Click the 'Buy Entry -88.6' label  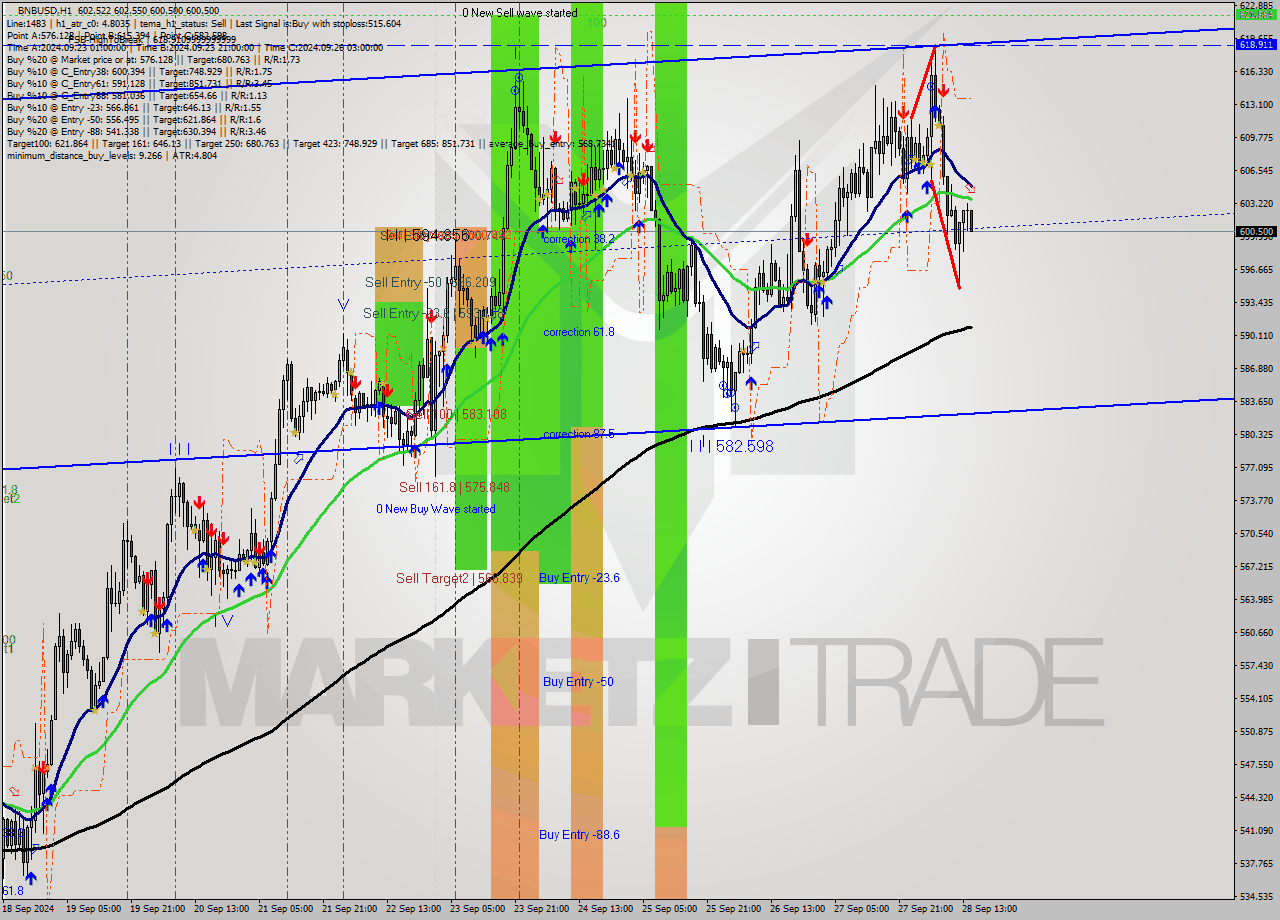[579, 835]
